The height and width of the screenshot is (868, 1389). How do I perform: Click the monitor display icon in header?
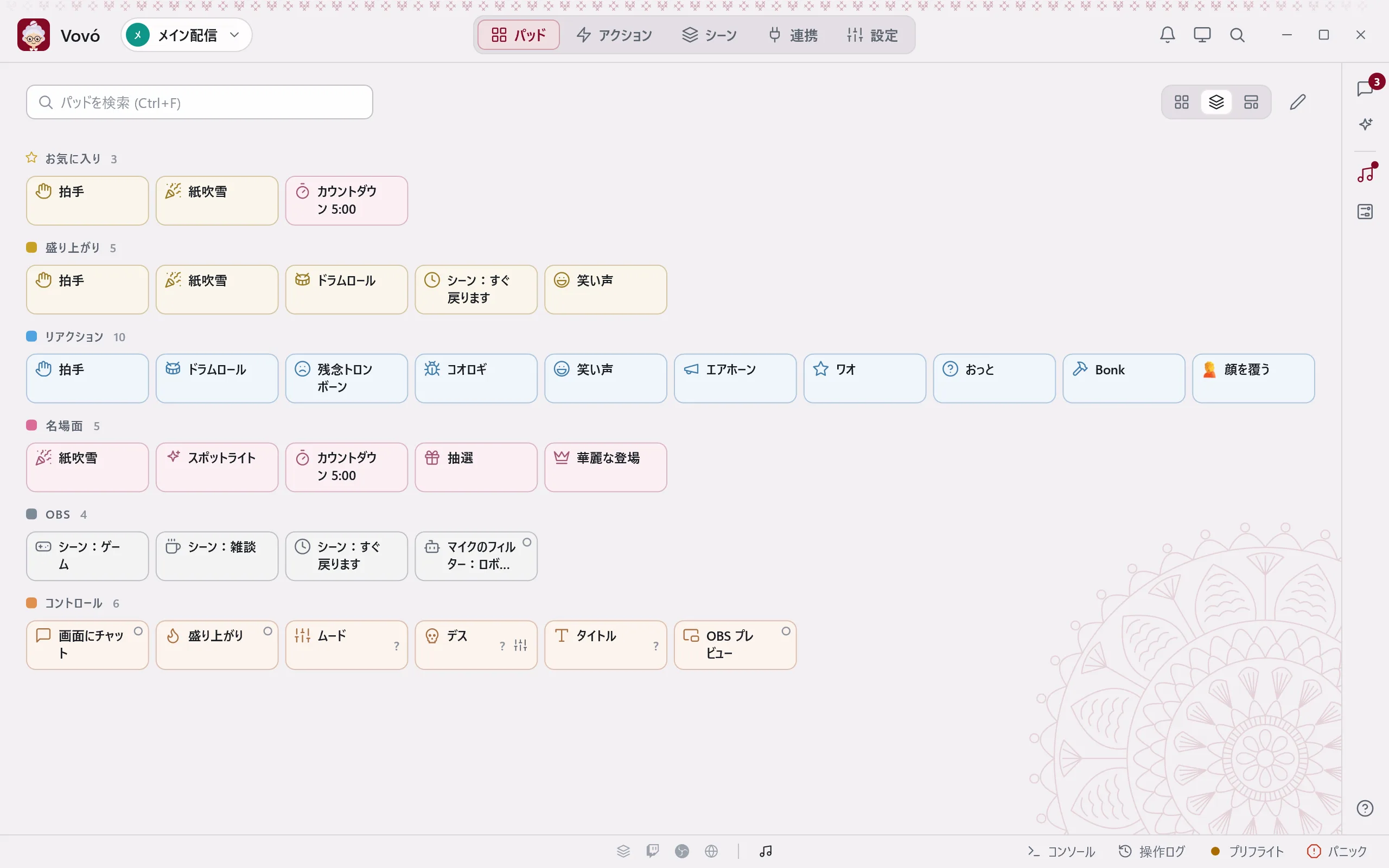click(x=1202, y=35)
